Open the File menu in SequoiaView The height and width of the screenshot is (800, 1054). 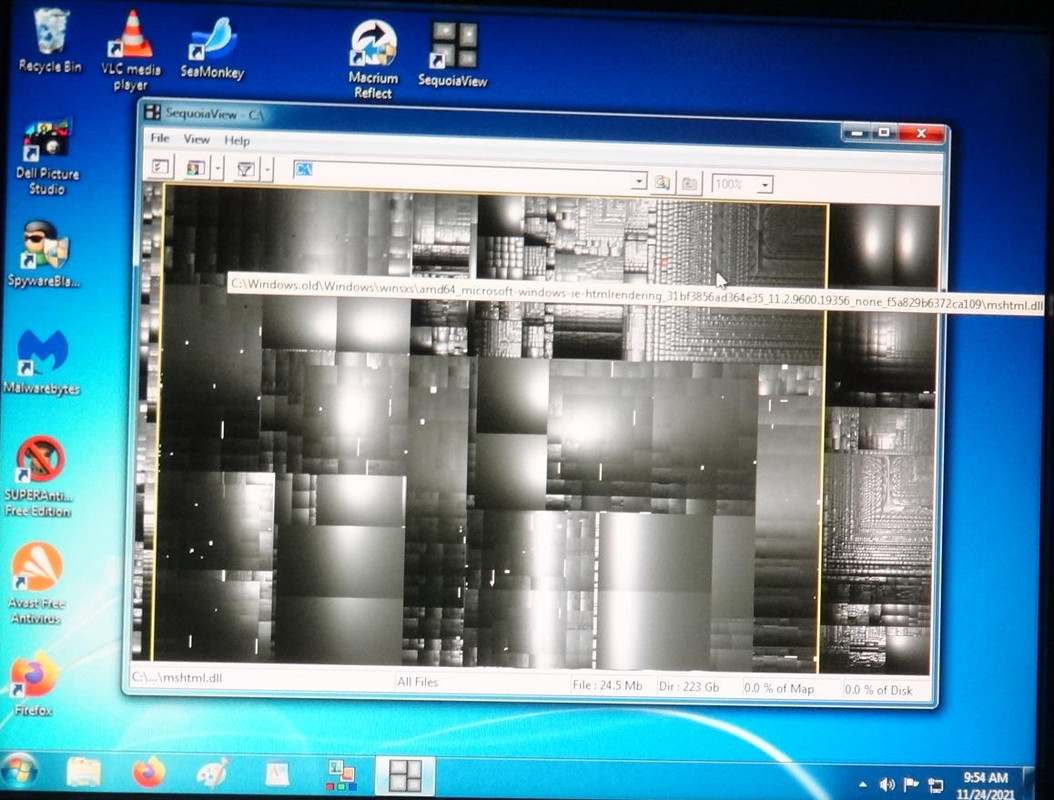[160, 138]
